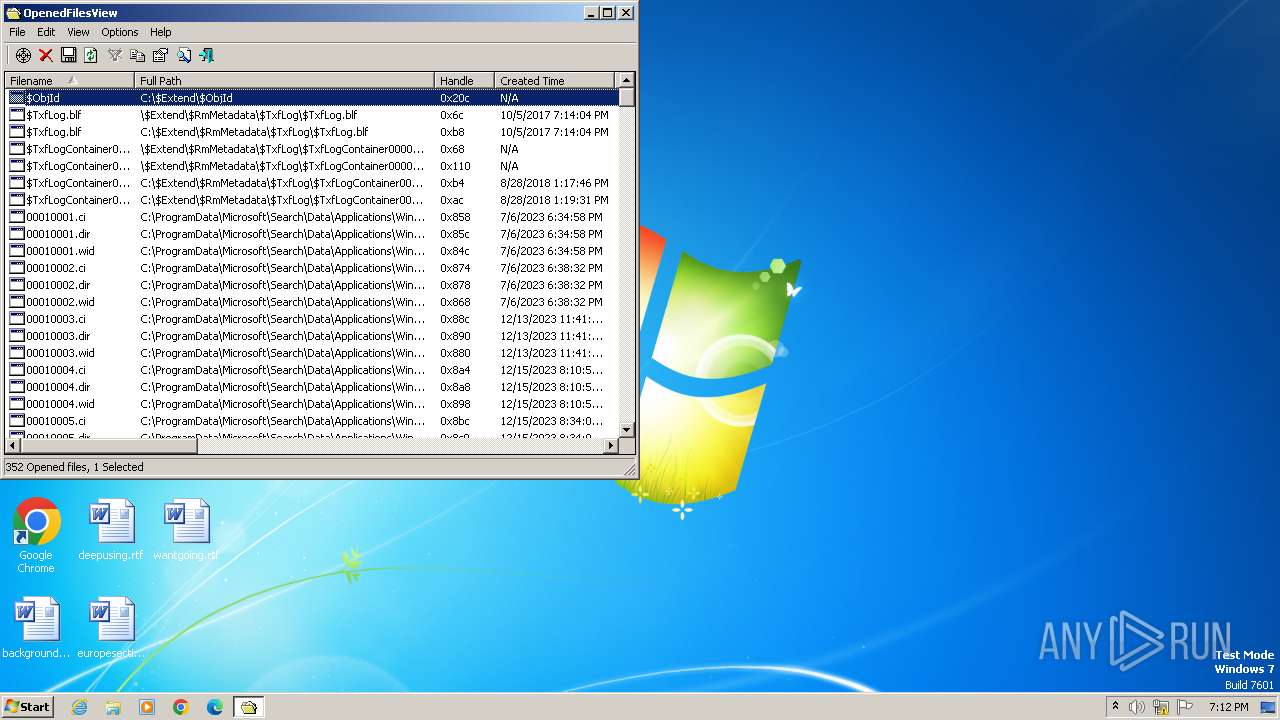Open the View menu
The height and width of the screenshot is (720, 1280).
(x=78, y=32)
